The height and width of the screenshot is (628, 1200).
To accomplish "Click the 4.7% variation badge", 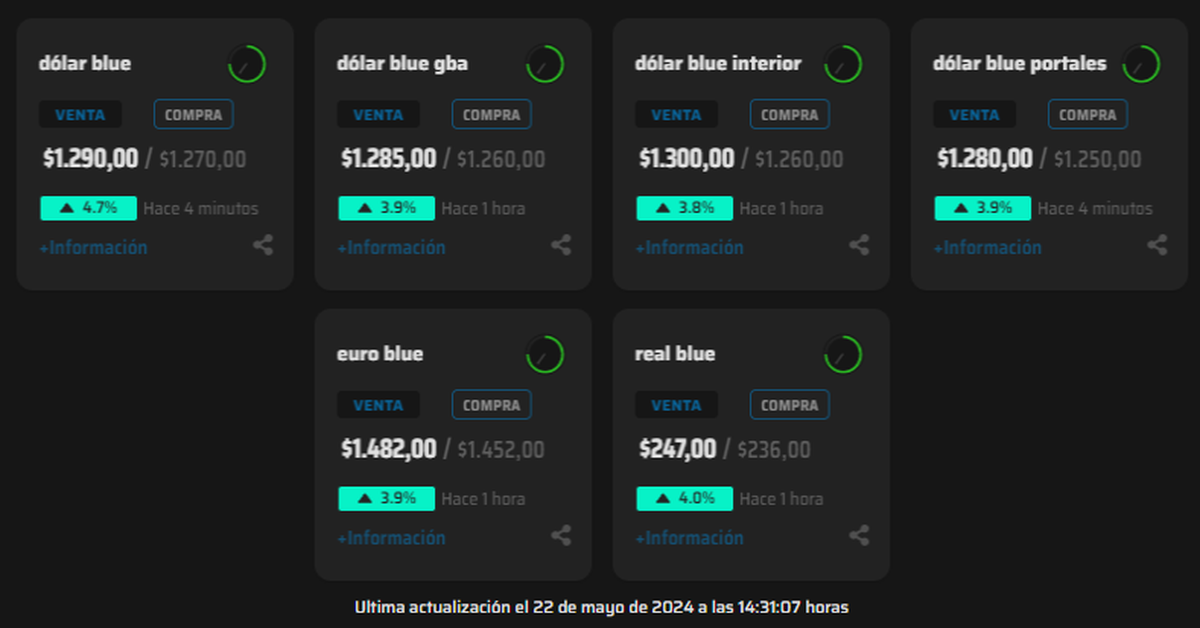I will (88, 208).
